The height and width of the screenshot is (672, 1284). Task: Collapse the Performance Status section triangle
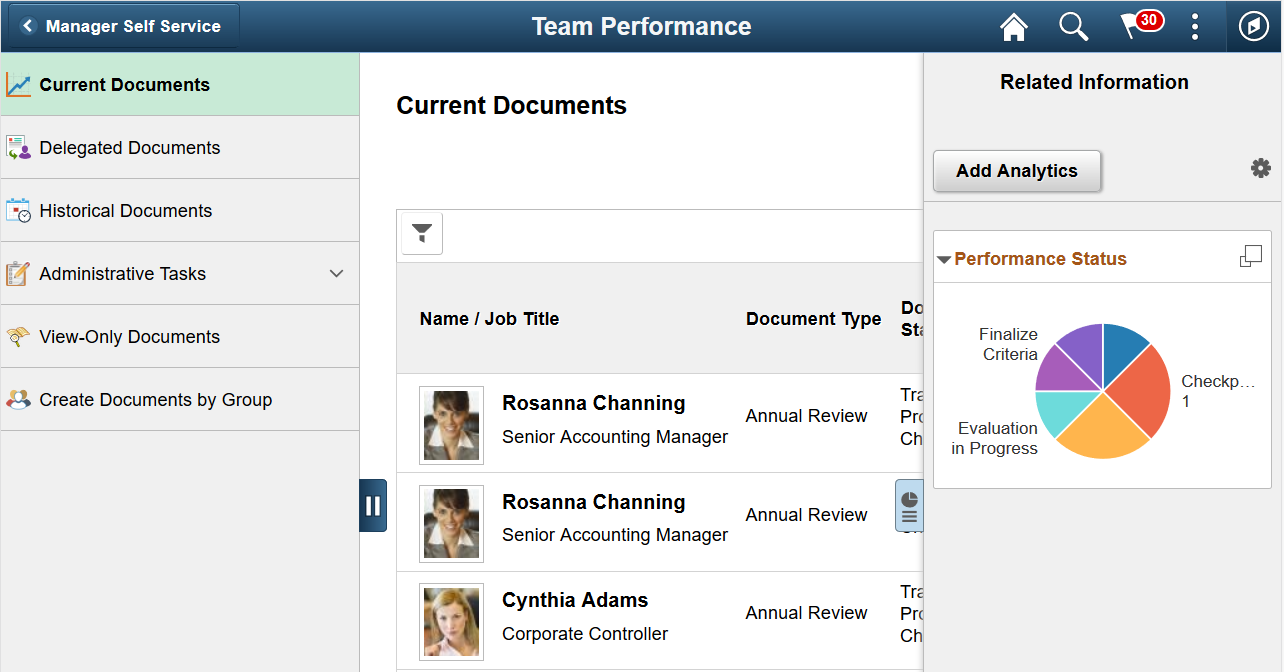pyautogui.click(x=944, y=260)
